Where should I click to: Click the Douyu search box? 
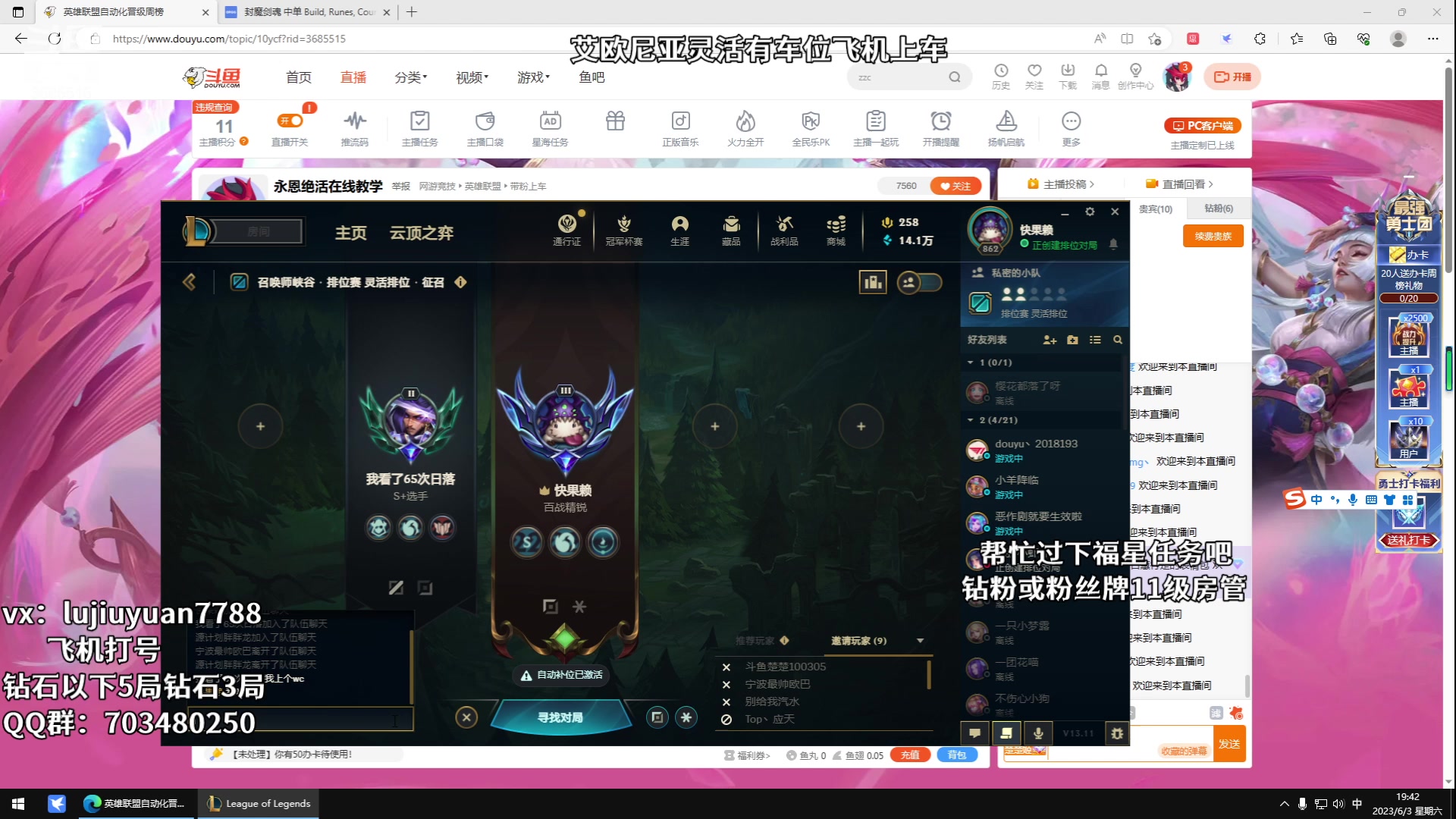pyautogui.click(x=899, y=77)
